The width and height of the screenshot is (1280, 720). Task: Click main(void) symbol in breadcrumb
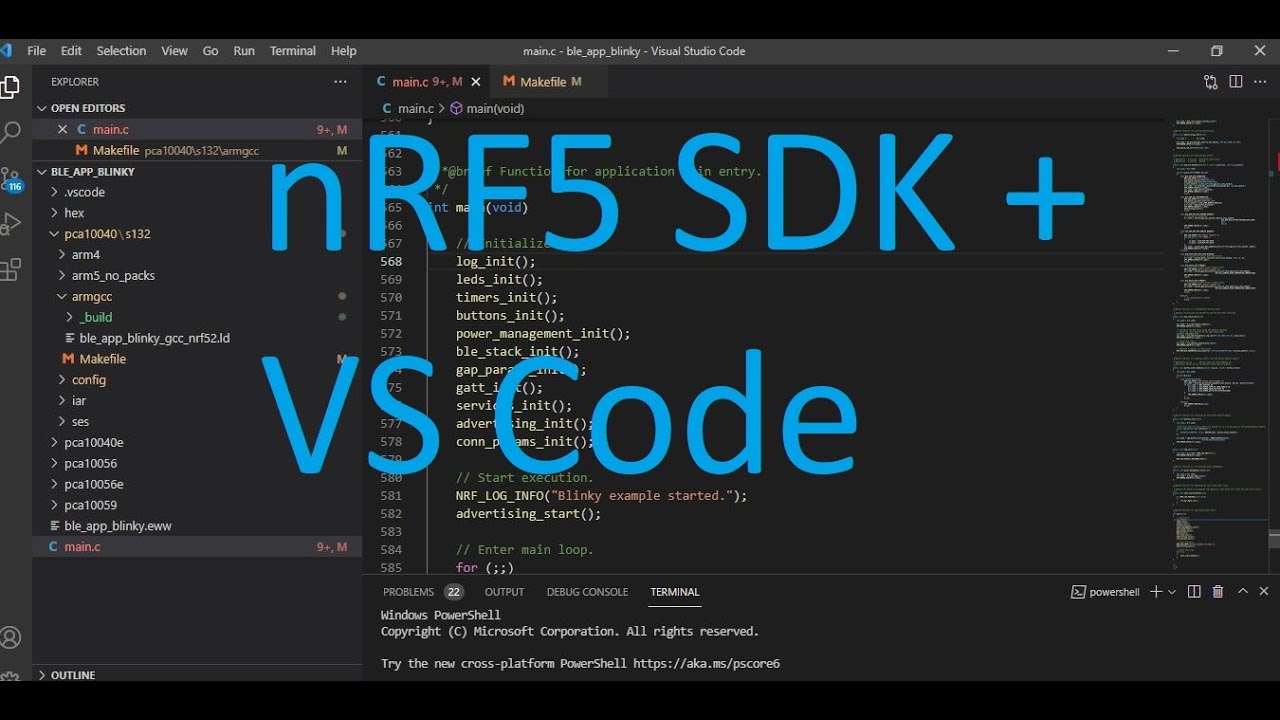(488, 108)
